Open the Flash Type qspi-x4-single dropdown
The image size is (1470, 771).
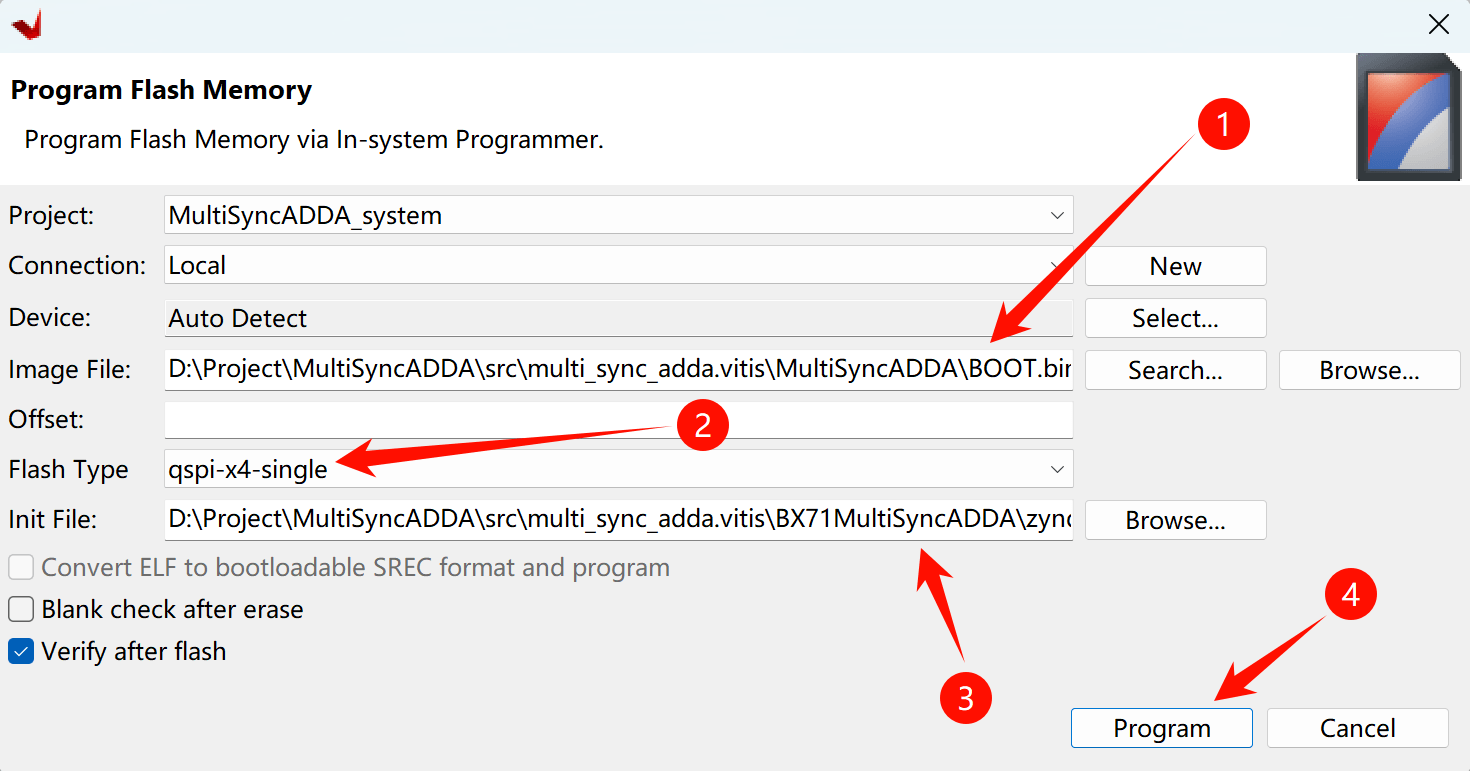point(1056,469)
